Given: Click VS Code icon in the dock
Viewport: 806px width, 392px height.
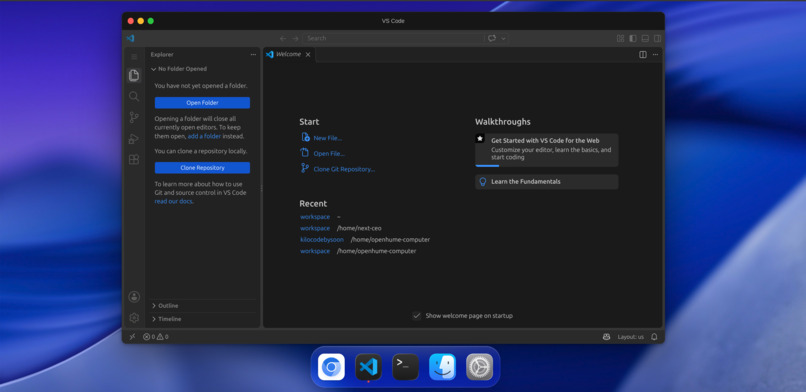Looking at the screenshot, I should 369,367.
